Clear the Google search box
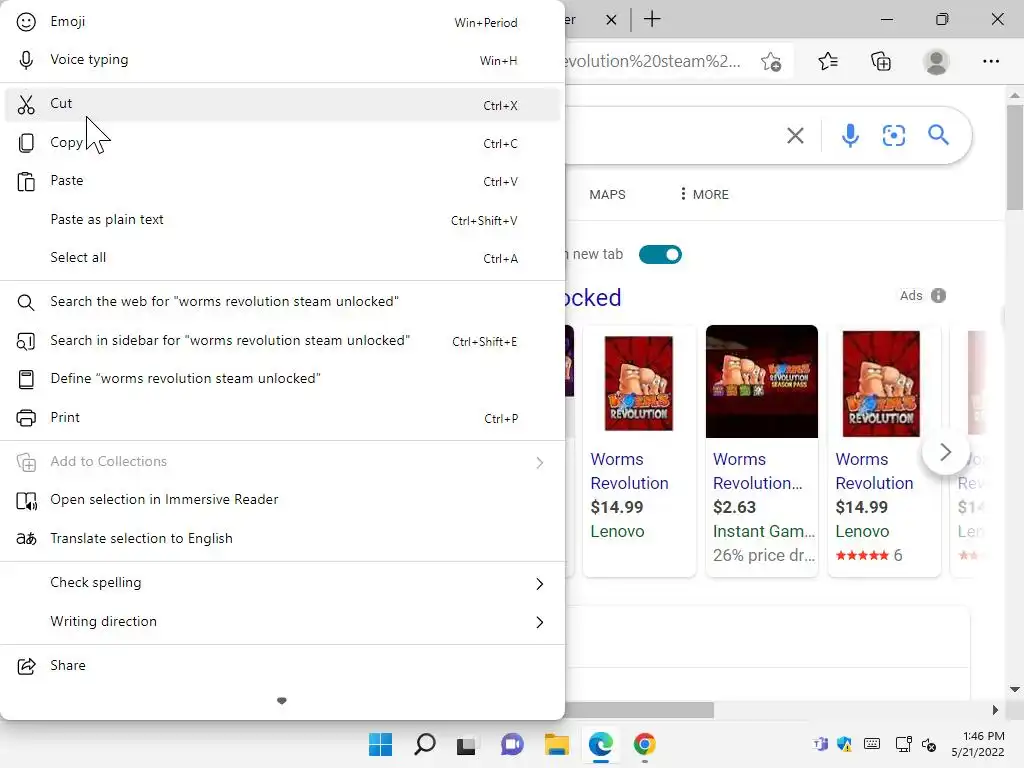Viewport: 1024px width, 768px height. [795, 136]
